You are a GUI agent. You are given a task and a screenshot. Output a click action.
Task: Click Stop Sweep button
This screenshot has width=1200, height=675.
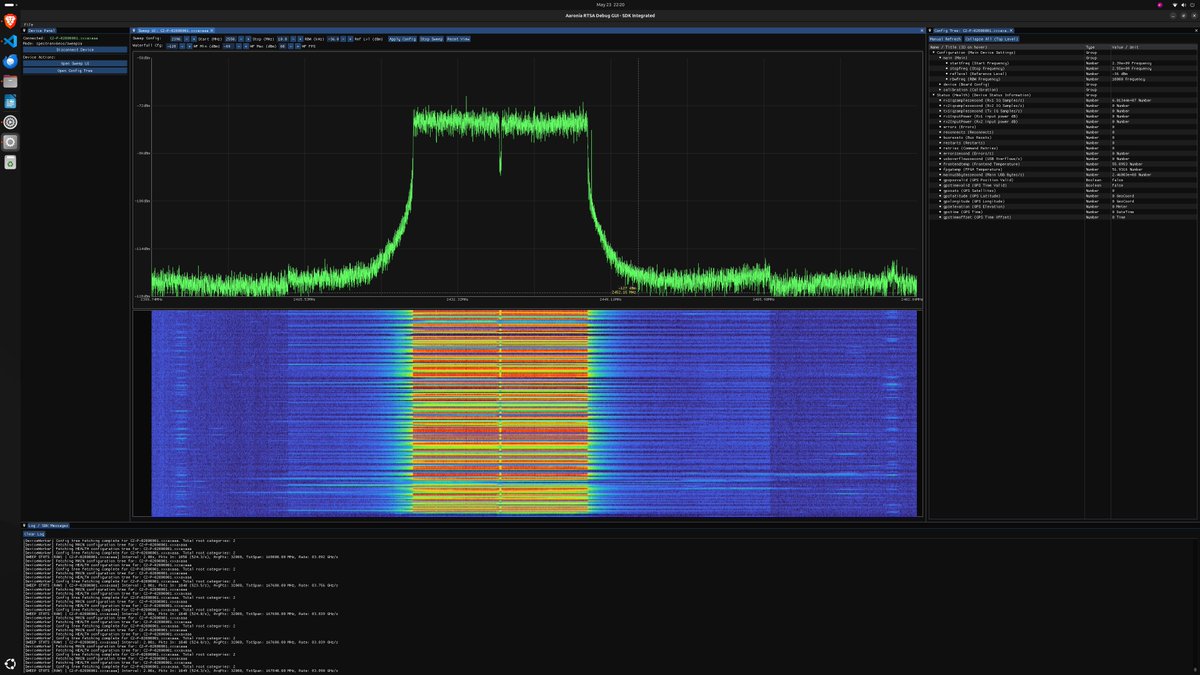pyautogui.click(x=431, y=39)
